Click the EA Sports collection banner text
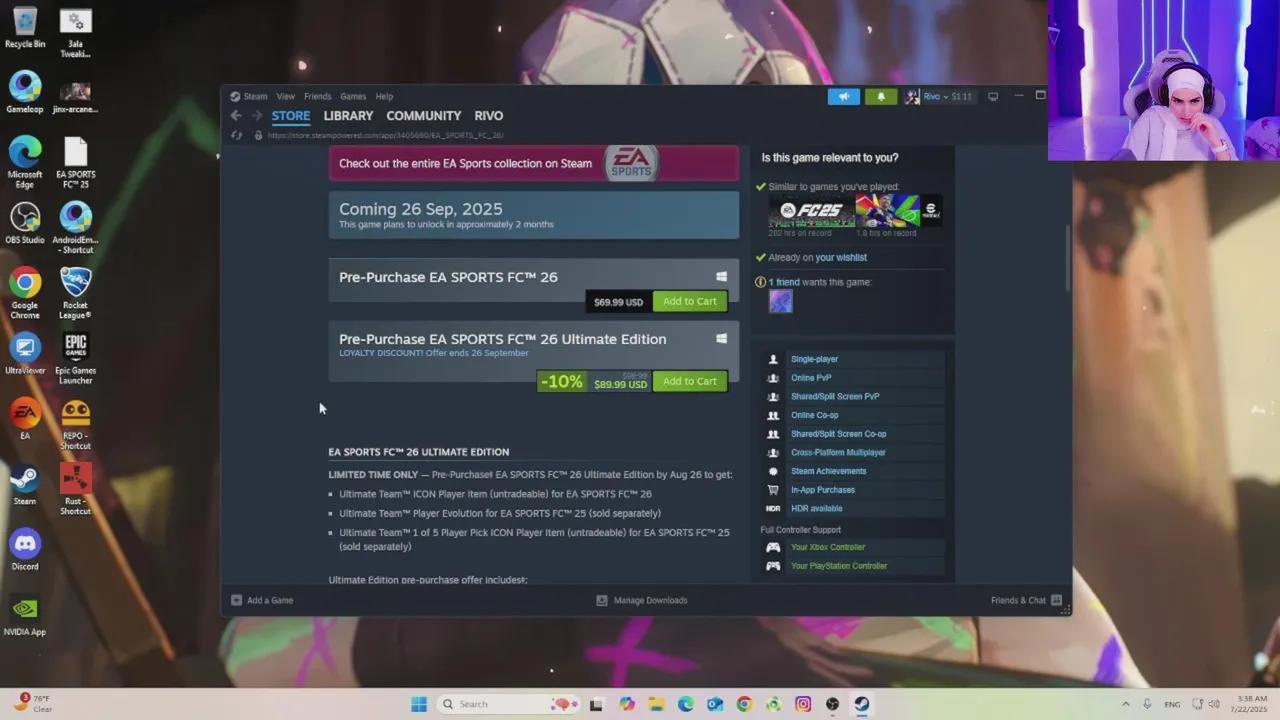The width and height of the screenshot is (1280, 720). 465,163
